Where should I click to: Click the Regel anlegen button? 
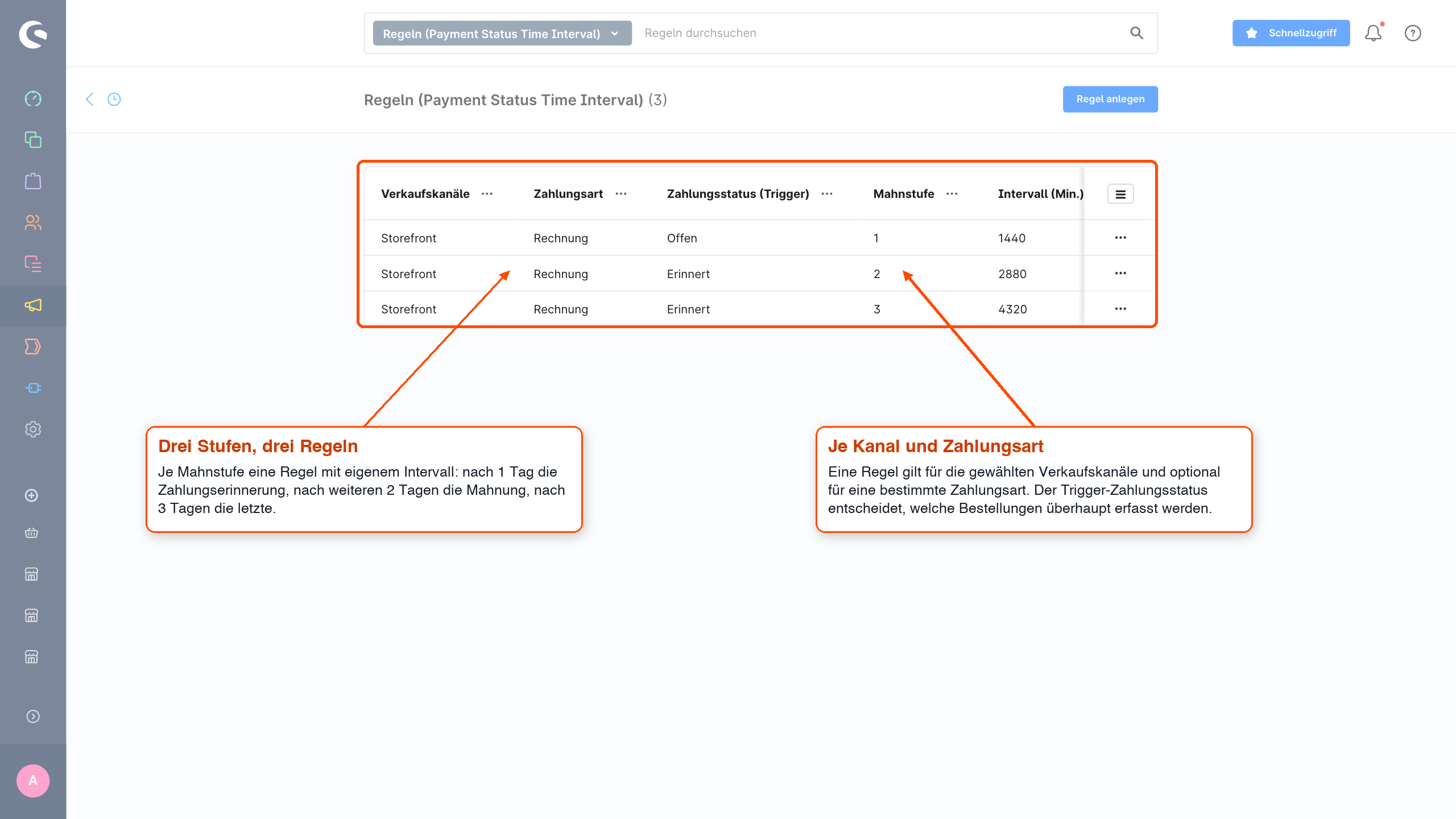[x=1110, y=99]
